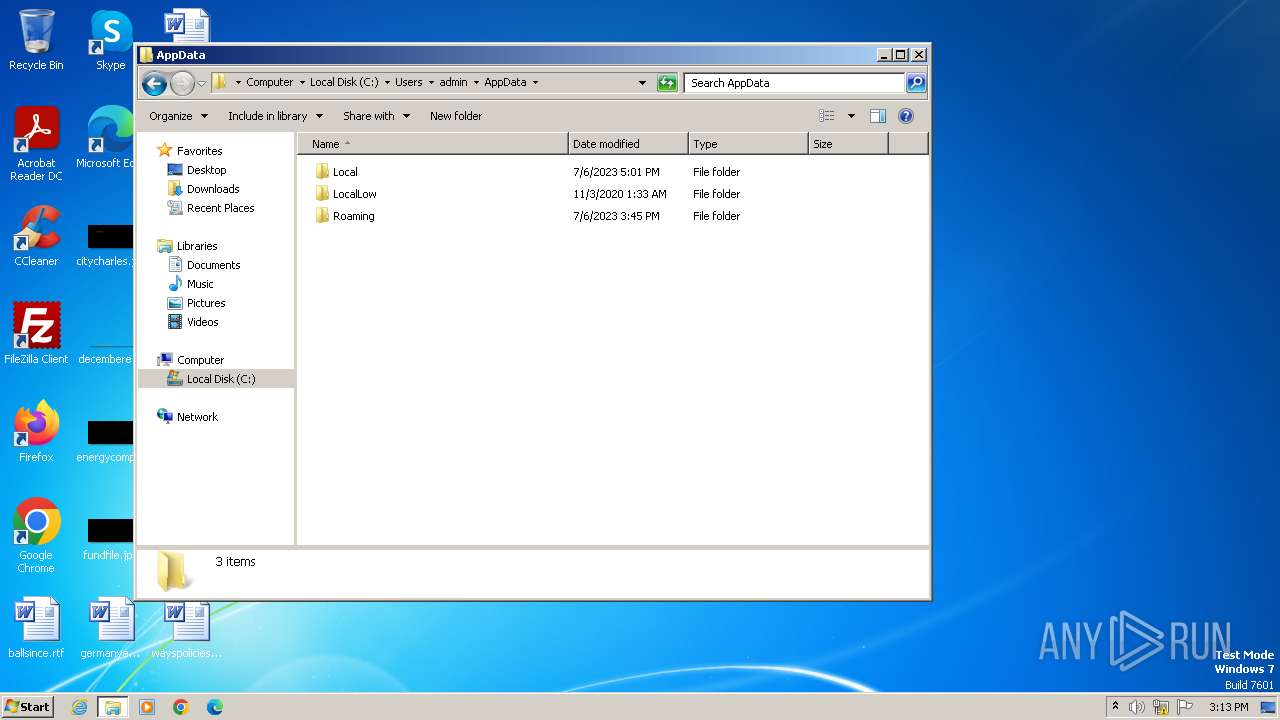The width and height of the screenshot is (1280, 720).
Task: Click the search magnifier icon
Action: [916, 83]
